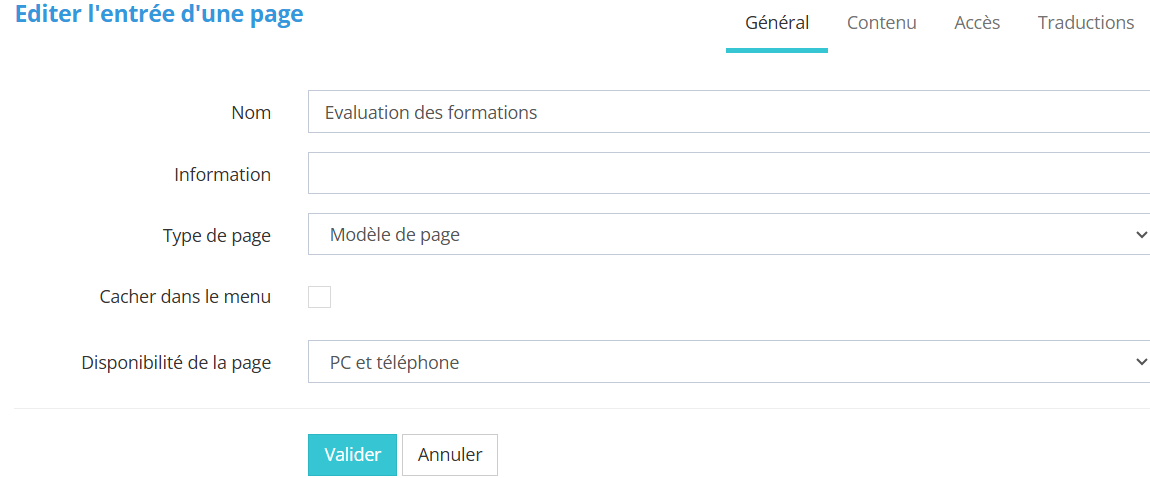Click the Type de page label
This screenshot has width=1150, height=478.
tap(216, 236)
